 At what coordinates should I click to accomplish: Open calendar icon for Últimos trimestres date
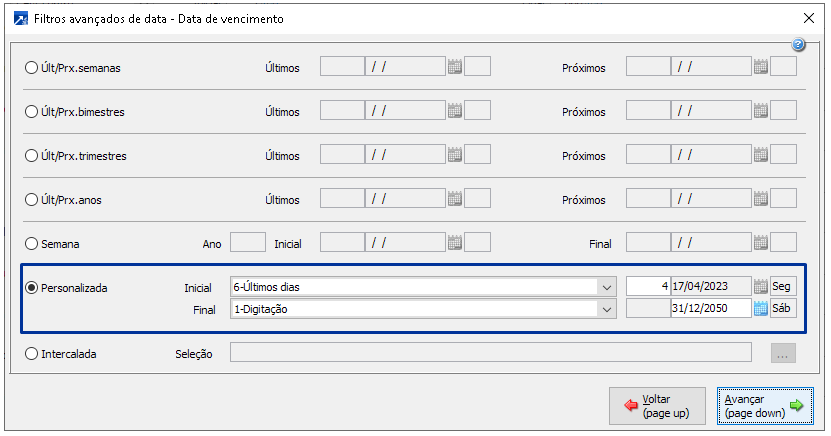pos(455,155)
